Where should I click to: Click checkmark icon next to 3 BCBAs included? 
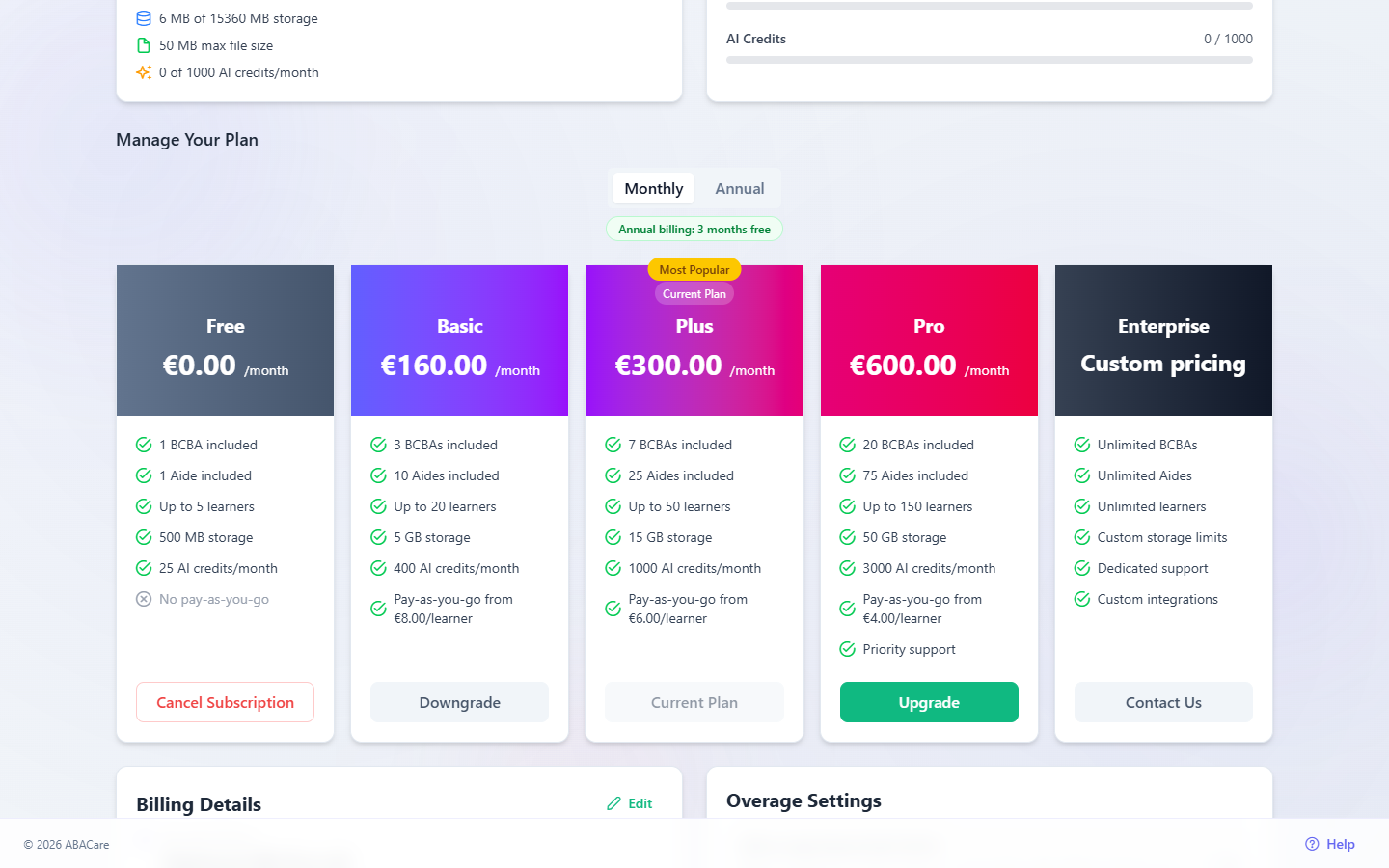pyautogui.click(x=378, y=445)
